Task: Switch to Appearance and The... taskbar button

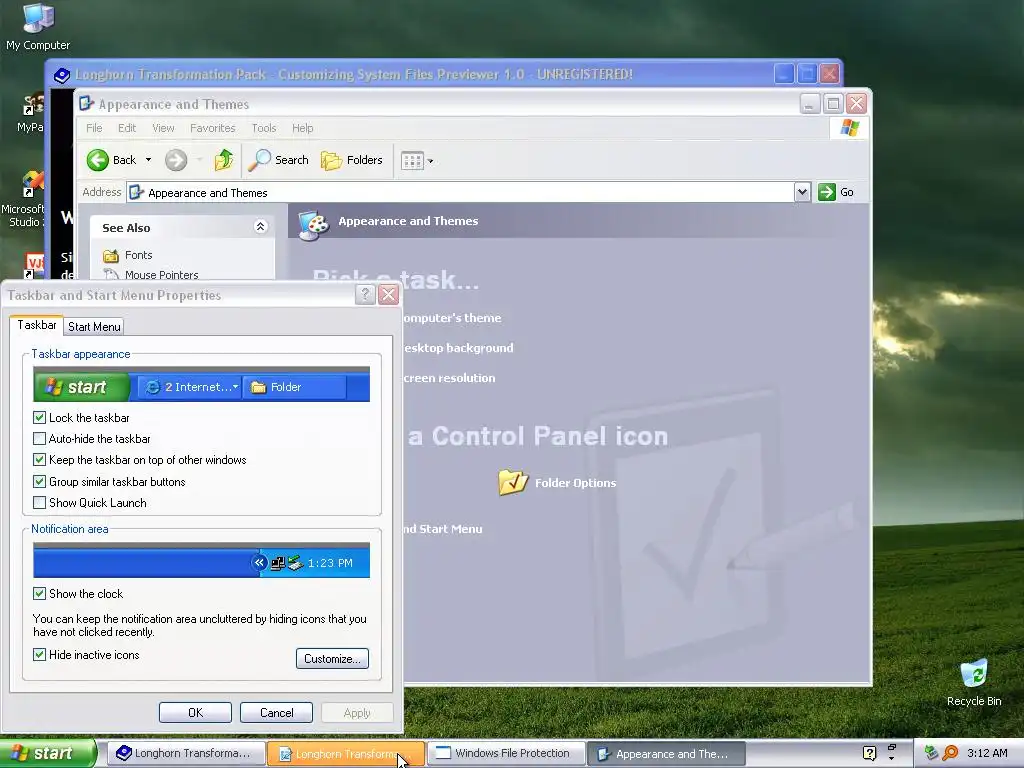Action: [667, 754]
